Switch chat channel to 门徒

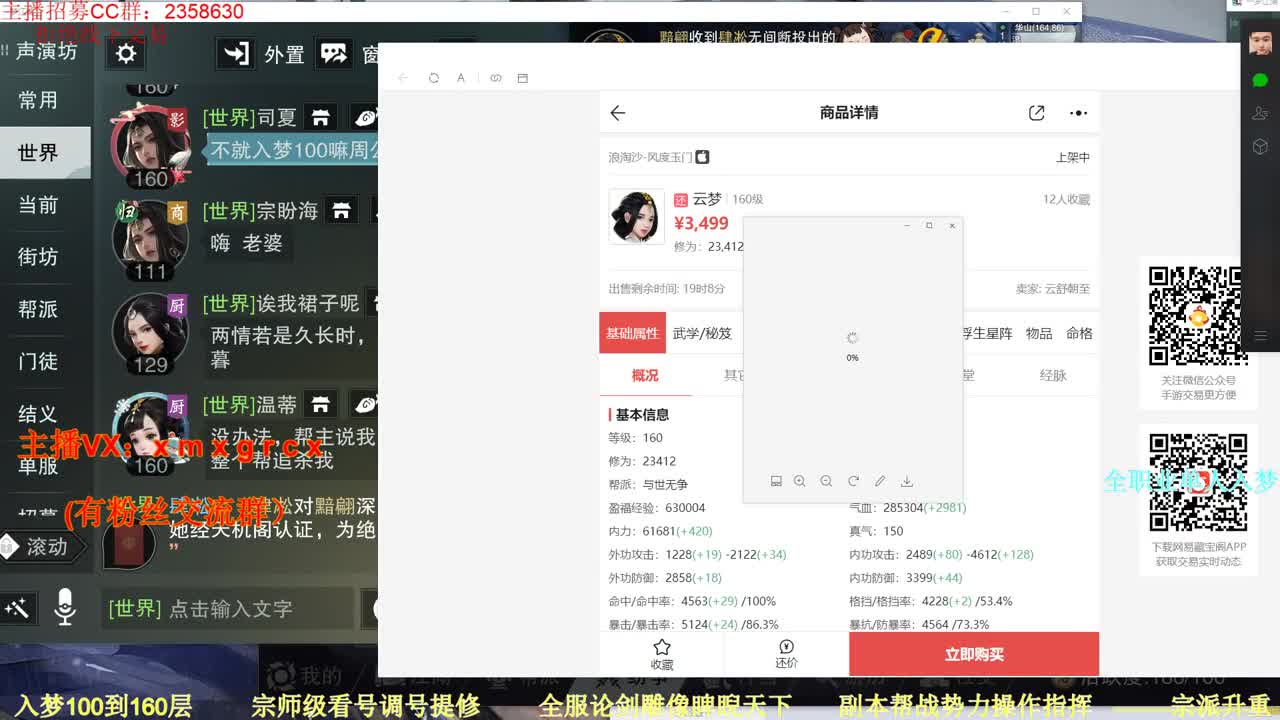(38, 361)
